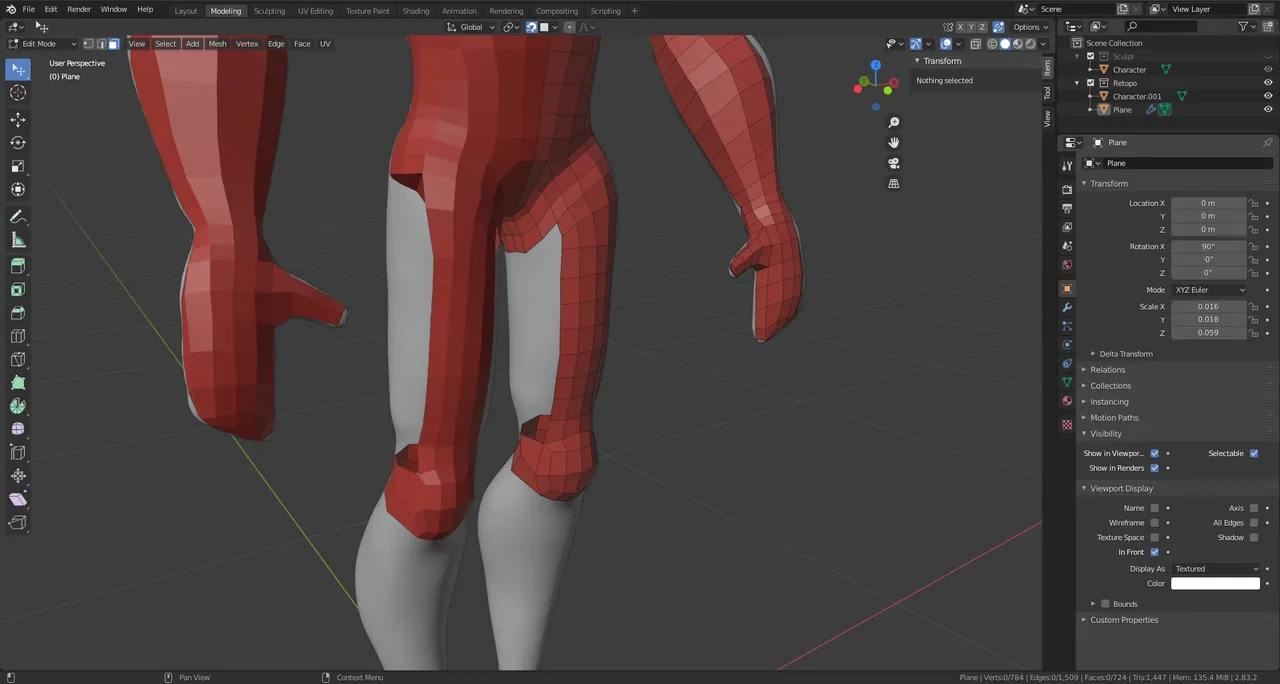The width and height of the screenshot is (1280, 684).
Task: Hide the Plane object in outliner
Action: 1268,109
